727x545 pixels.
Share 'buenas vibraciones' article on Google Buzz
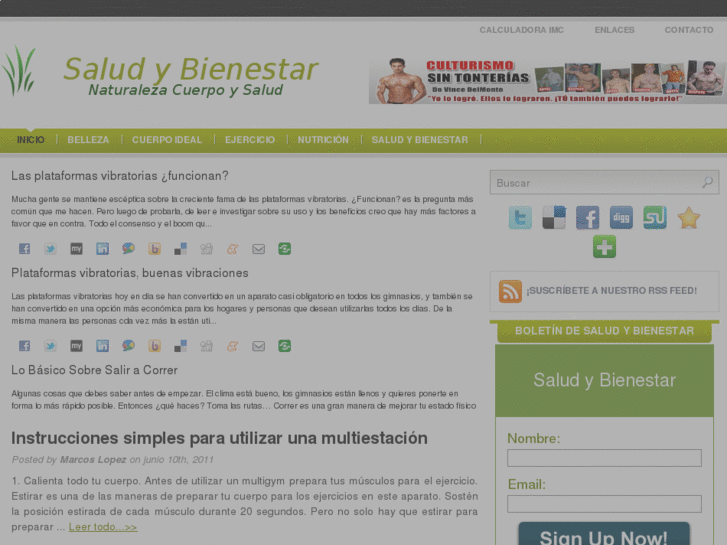pyautogui.click(x=128, y=346)
